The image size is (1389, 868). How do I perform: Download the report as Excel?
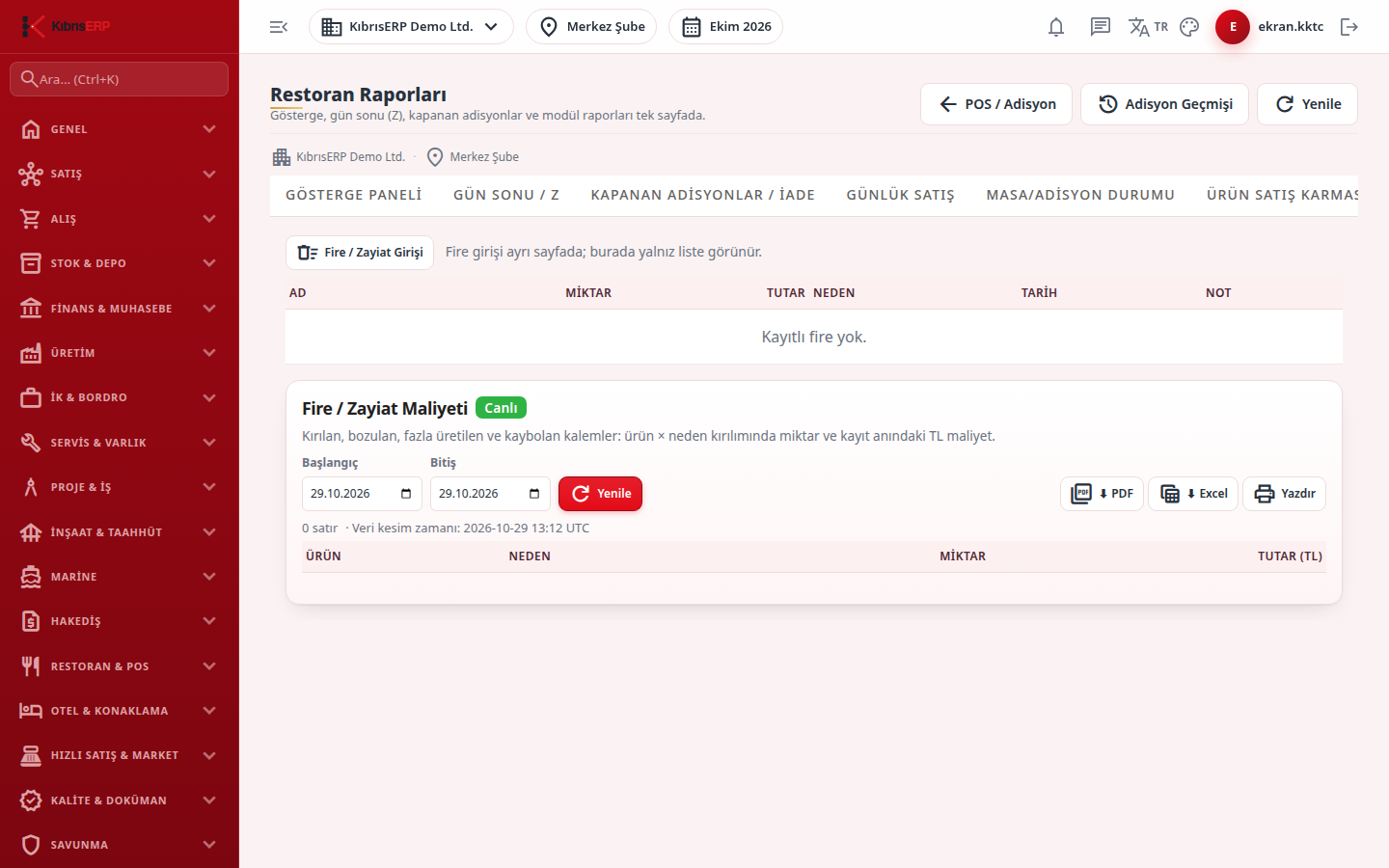click(1193, 494)
